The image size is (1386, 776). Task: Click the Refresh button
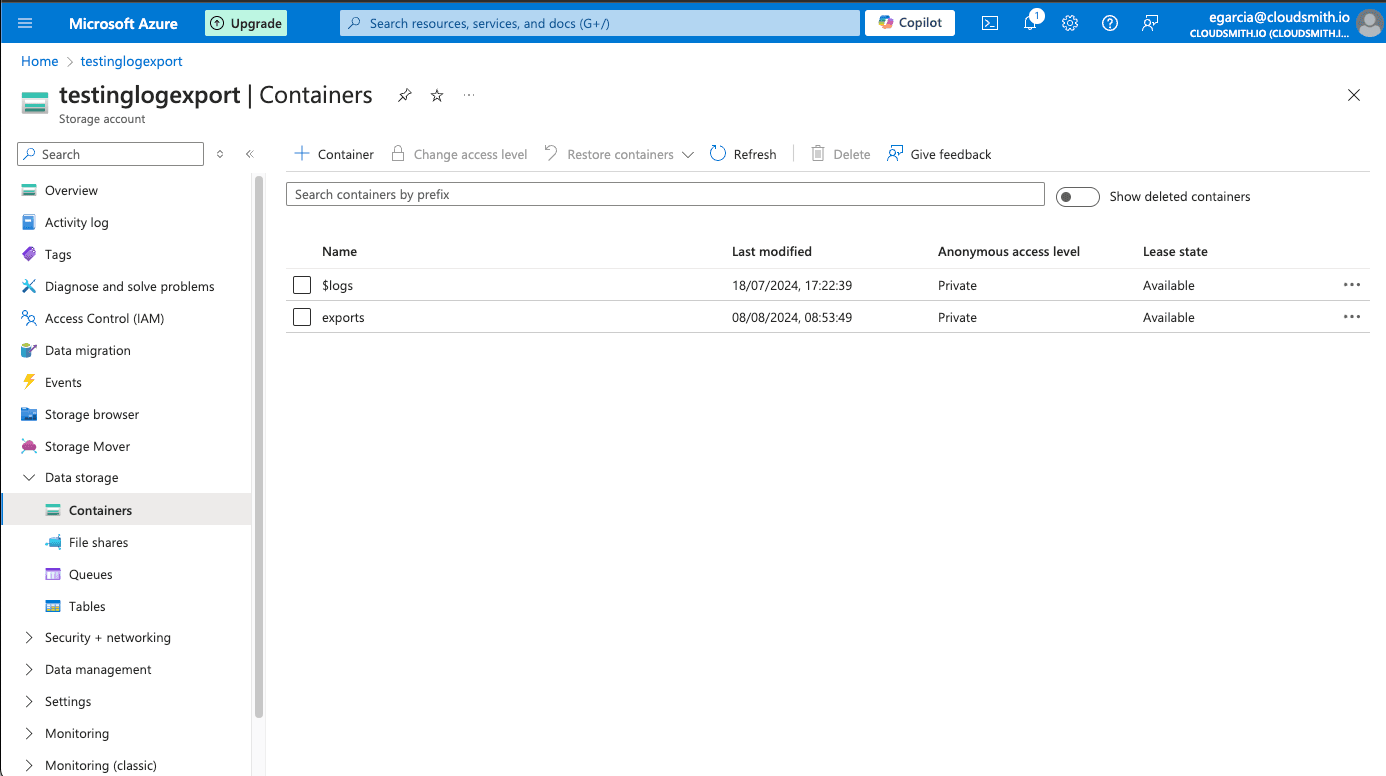click(x=743, y=154)
